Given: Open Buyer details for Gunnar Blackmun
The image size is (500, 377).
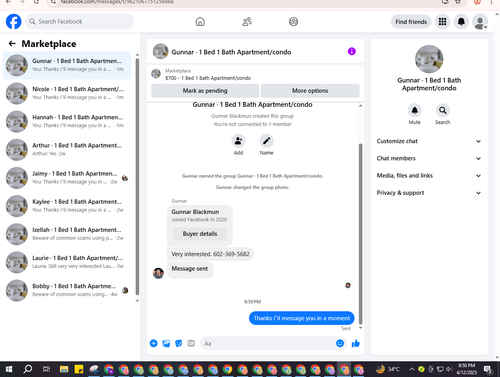Looking at the screenshot, I should click(x=200, y=234).
